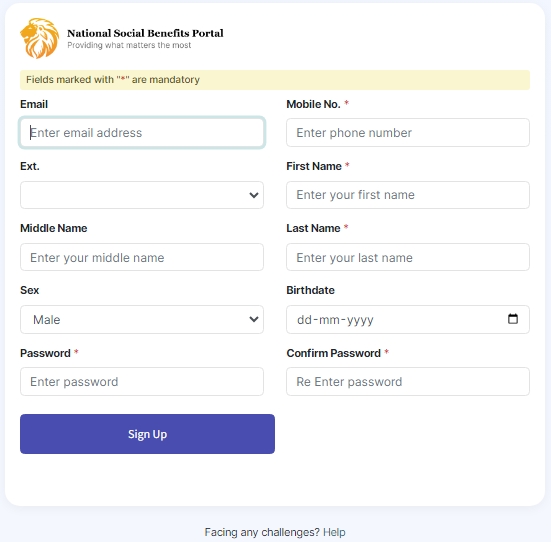
Task: Click the National Social Benefits Portal title
Action: tap(145, 33)
